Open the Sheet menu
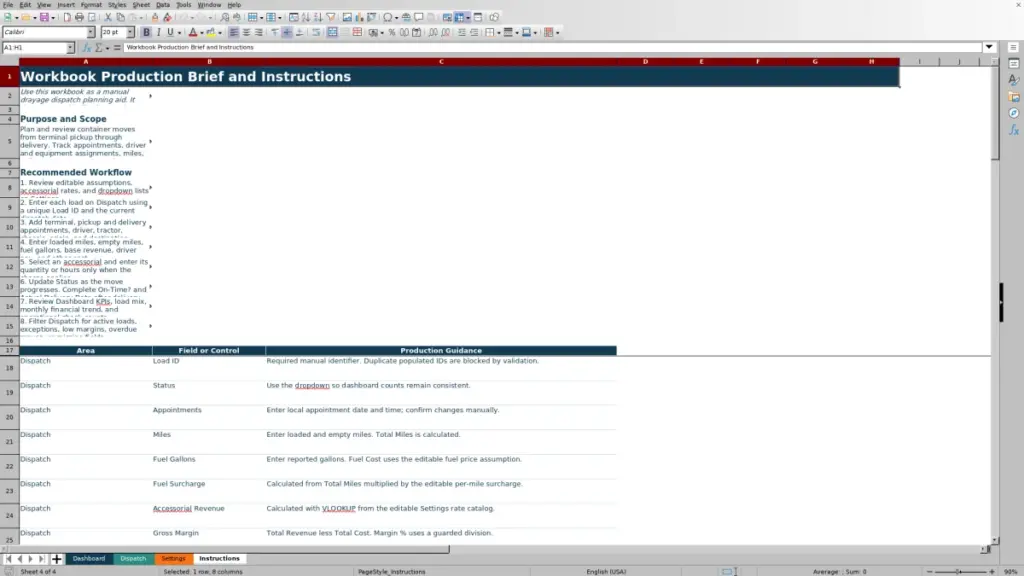This screenshot has width=1024, height=576. point(141,5)
